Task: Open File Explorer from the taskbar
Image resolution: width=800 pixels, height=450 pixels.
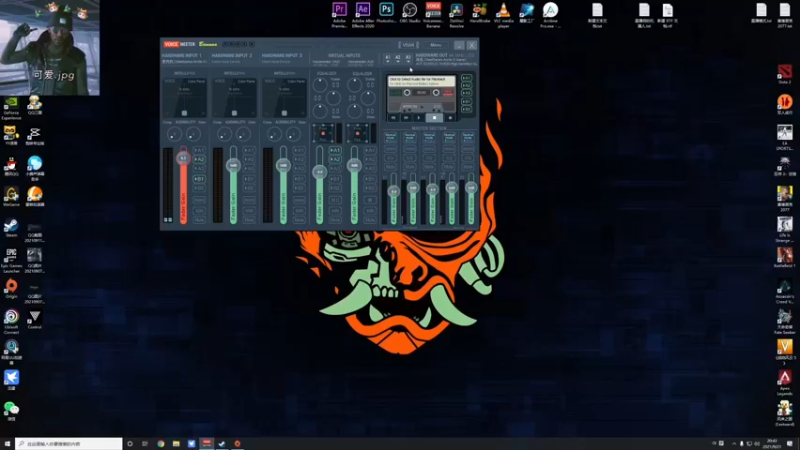Action: pos(176,444)
